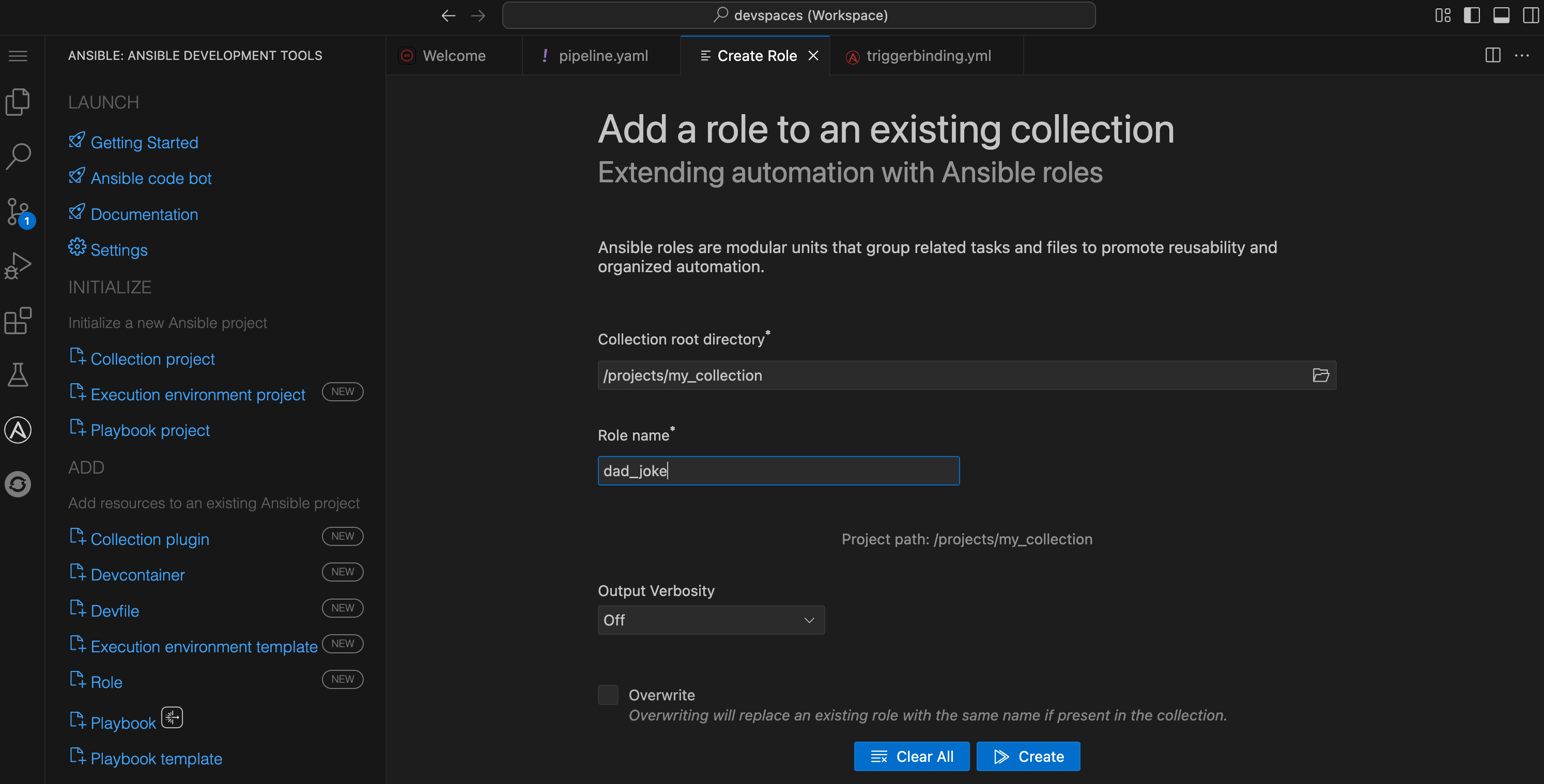Toggle the primary sidebar visibility
The width and height of the screenshot is (1544, 784).
(1472, 15)
